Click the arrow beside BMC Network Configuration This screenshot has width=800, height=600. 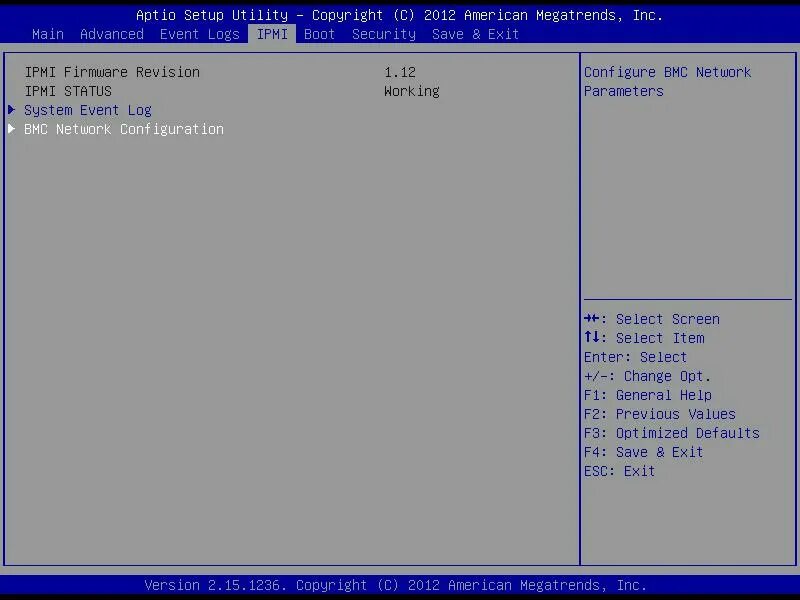pyautogui.click(x=12, y=129)
